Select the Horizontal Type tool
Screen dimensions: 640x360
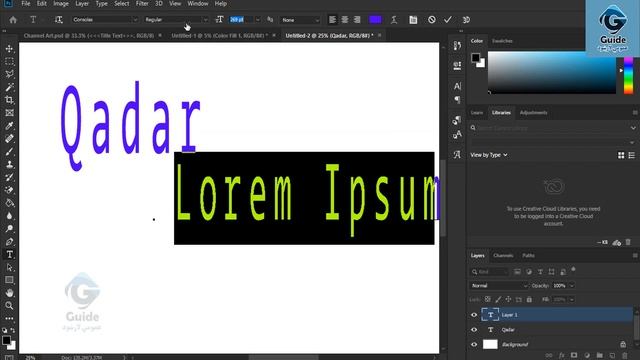click(9, 254)
